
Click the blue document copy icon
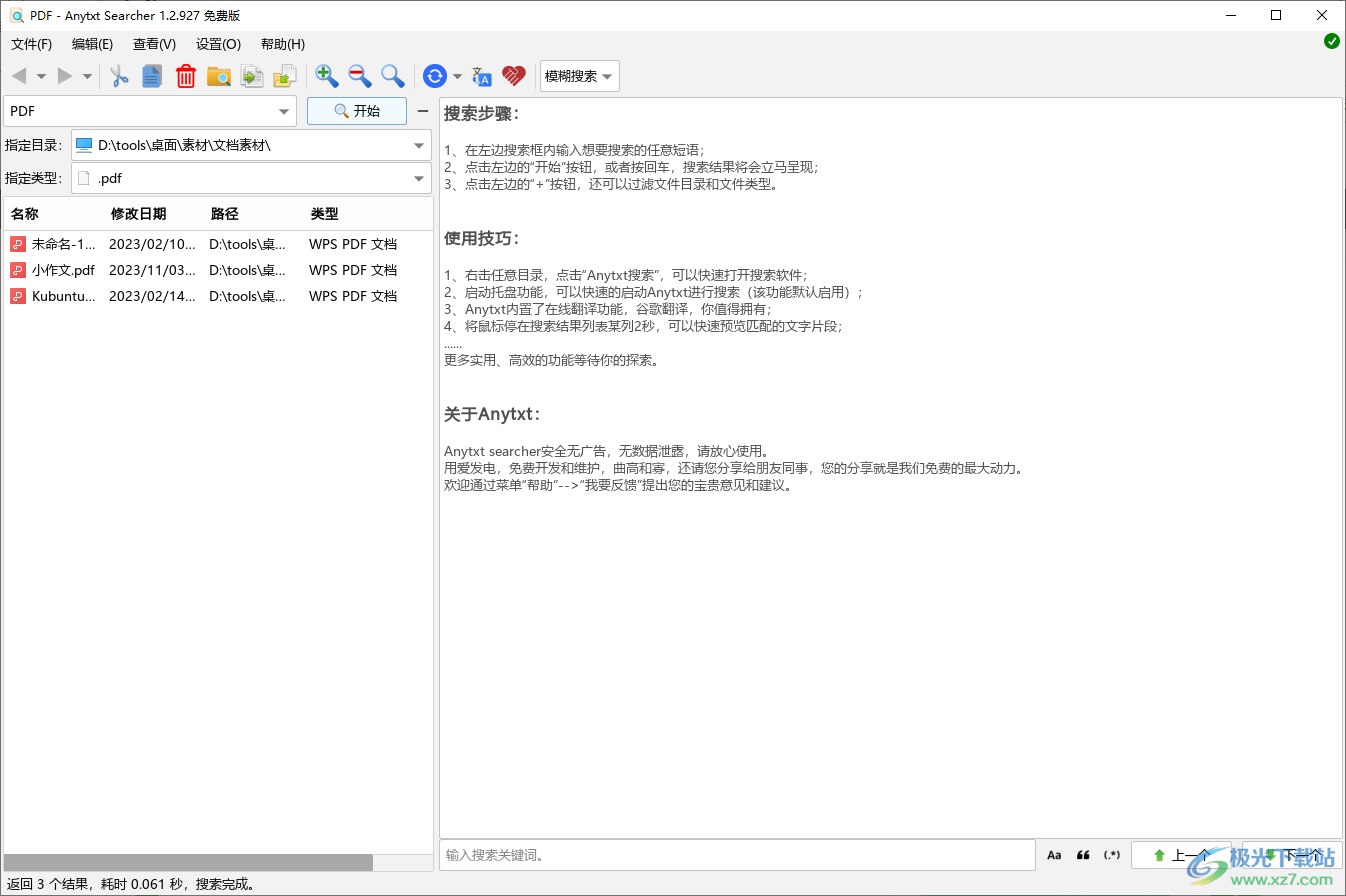(152, 76)
